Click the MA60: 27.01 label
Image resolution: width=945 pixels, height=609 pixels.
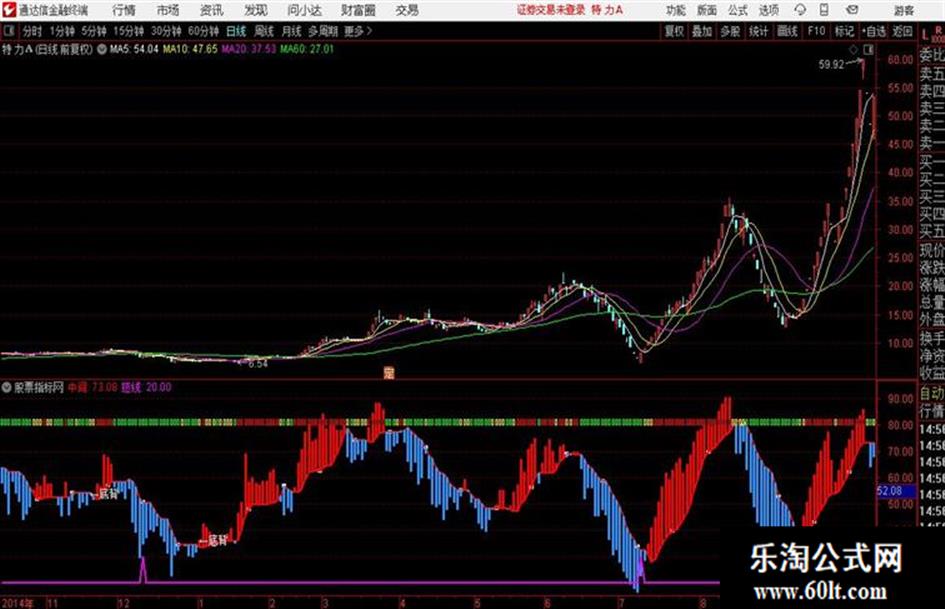[x=307, y=49]
